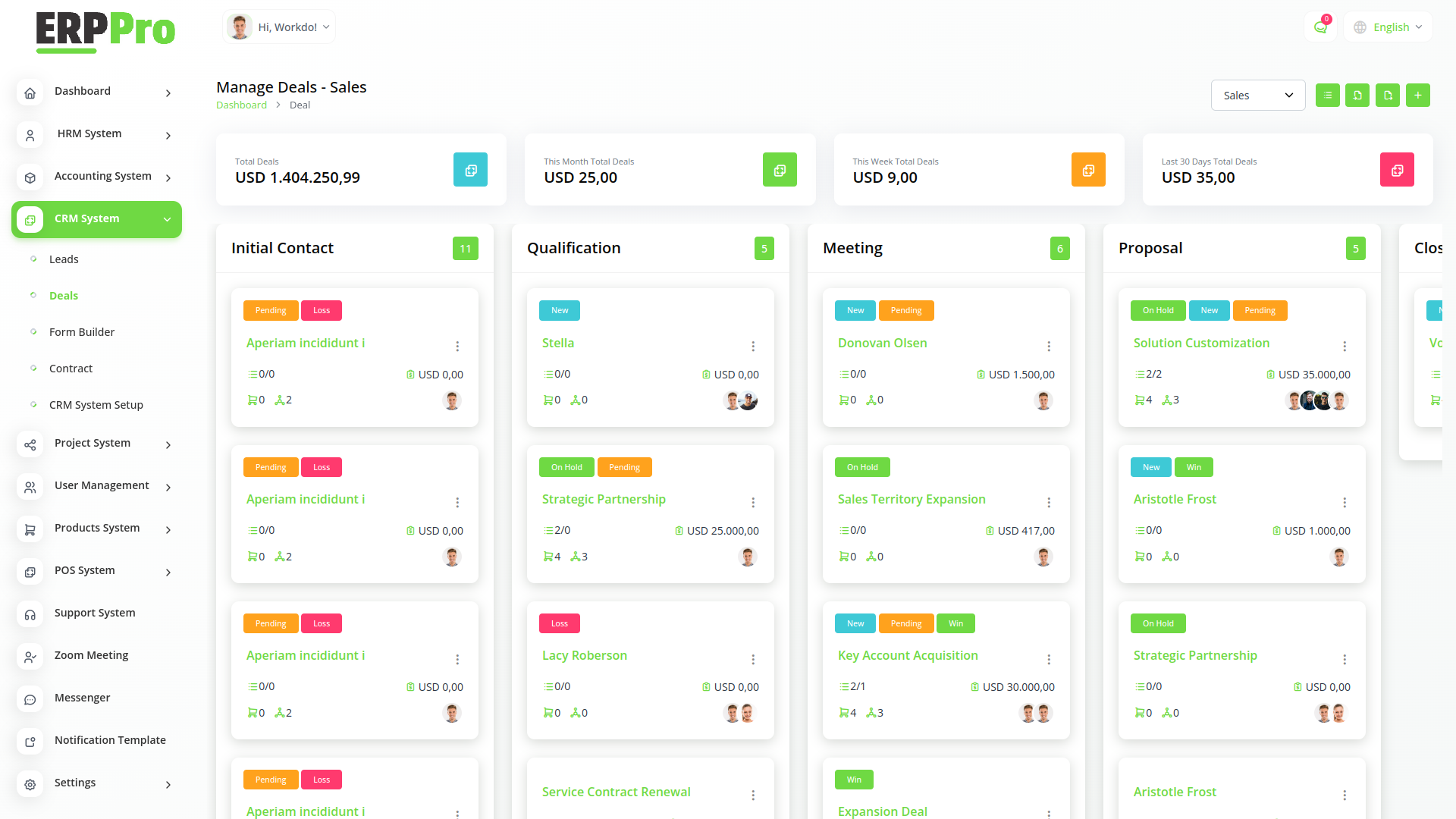Screen dimensions: 1456x819
Task: Select assigned user avatars on Solution Customization card
Action: click(1317, 400)
